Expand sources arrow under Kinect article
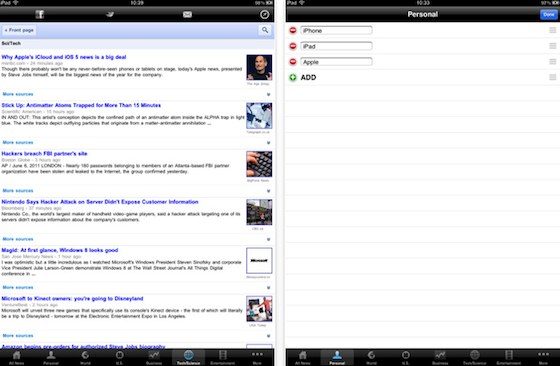The height and width of the screenshot is (366, 560). click(x=269, y=336)
